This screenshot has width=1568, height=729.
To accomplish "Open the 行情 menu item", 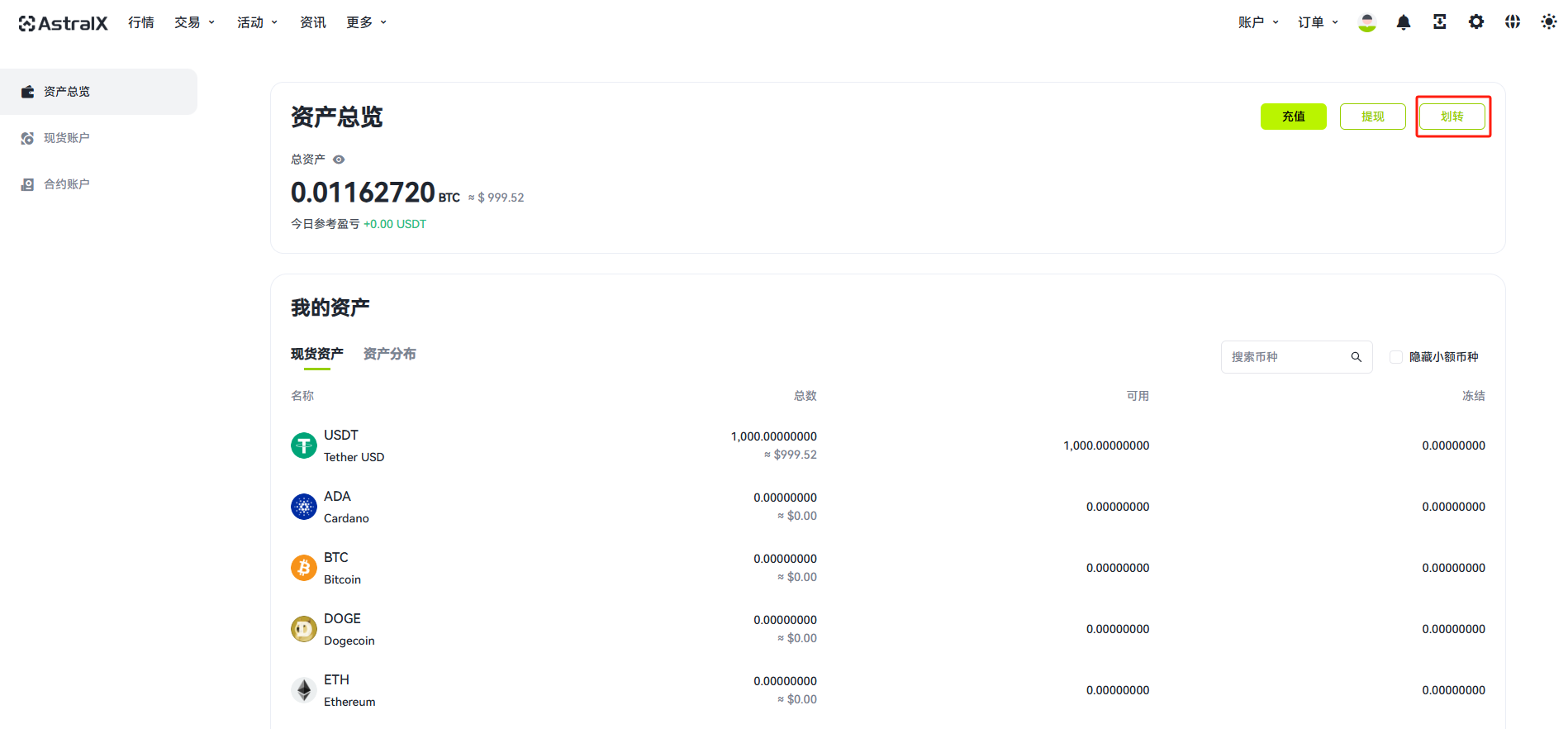I will 141,22.
